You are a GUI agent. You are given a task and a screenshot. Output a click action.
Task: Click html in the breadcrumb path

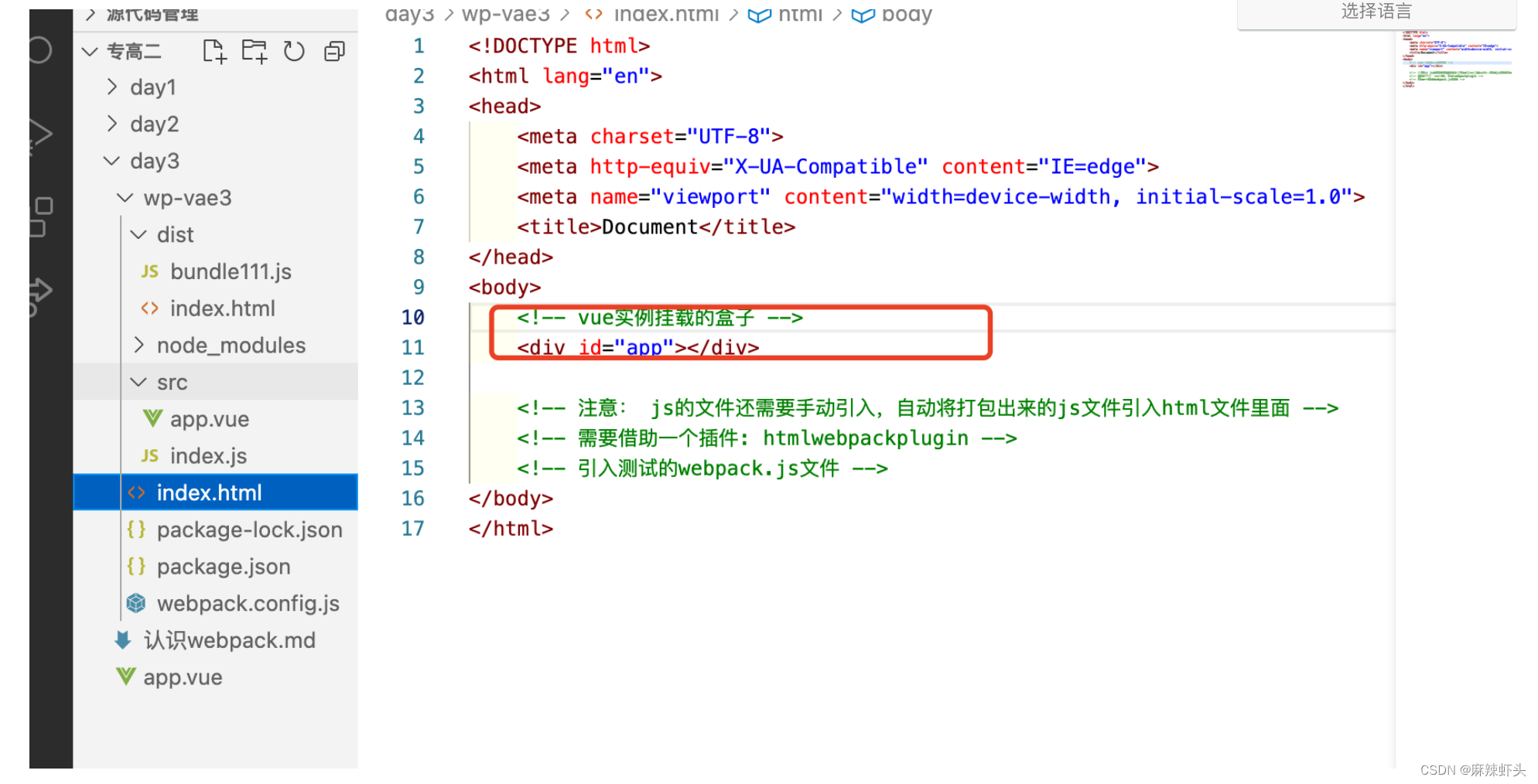click(x=800, y=13)
